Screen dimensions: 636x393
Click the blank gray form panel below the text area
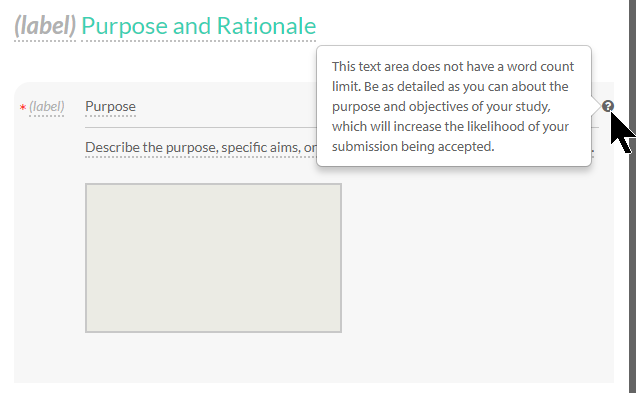point(314,358)
